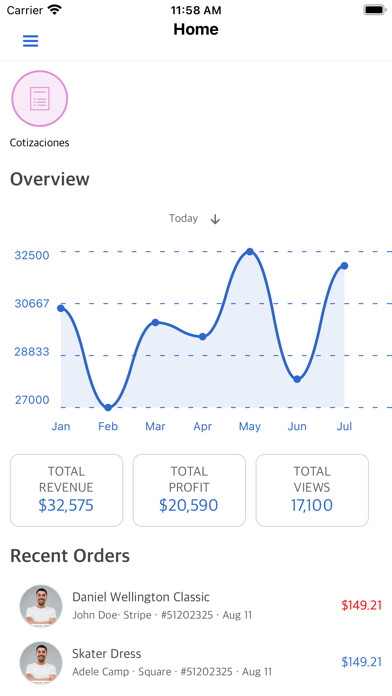The width and height of the screenshot is (392, 696).
Task: Tap the red $149.21 order amount
Action: click(x=361, y=605)
